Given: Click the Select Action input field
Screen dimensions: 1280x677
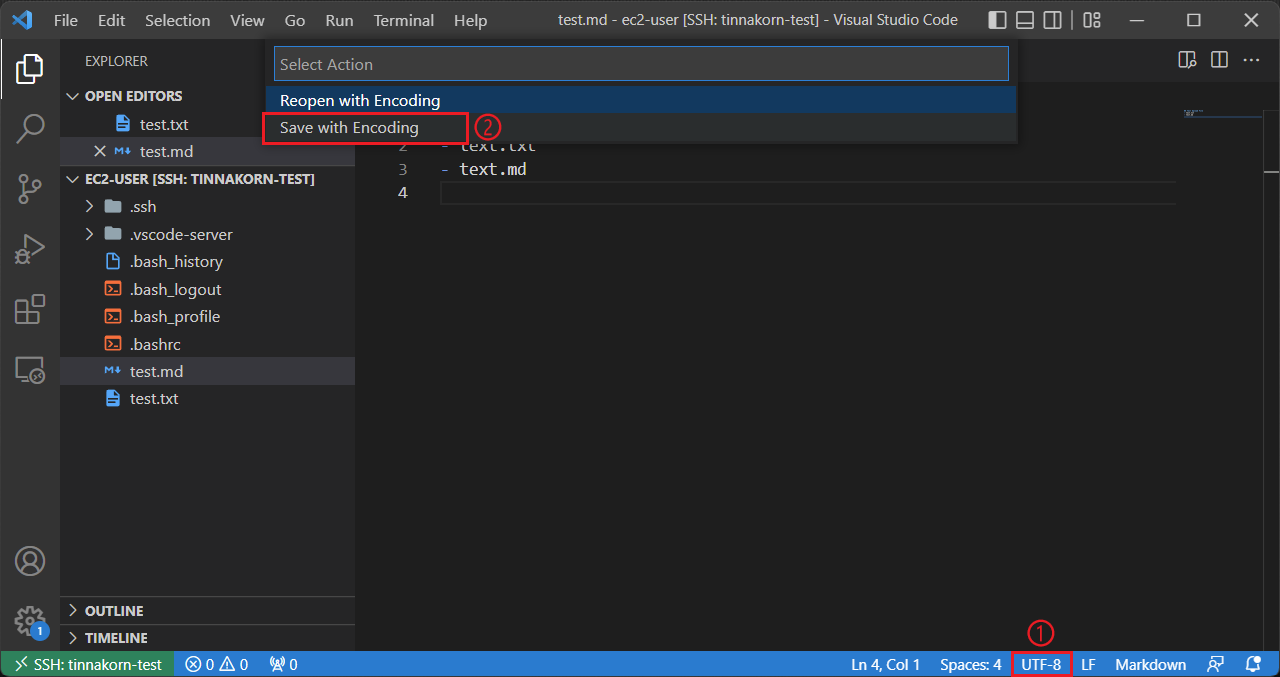Looking at the screenshot, I should (640, 64).
